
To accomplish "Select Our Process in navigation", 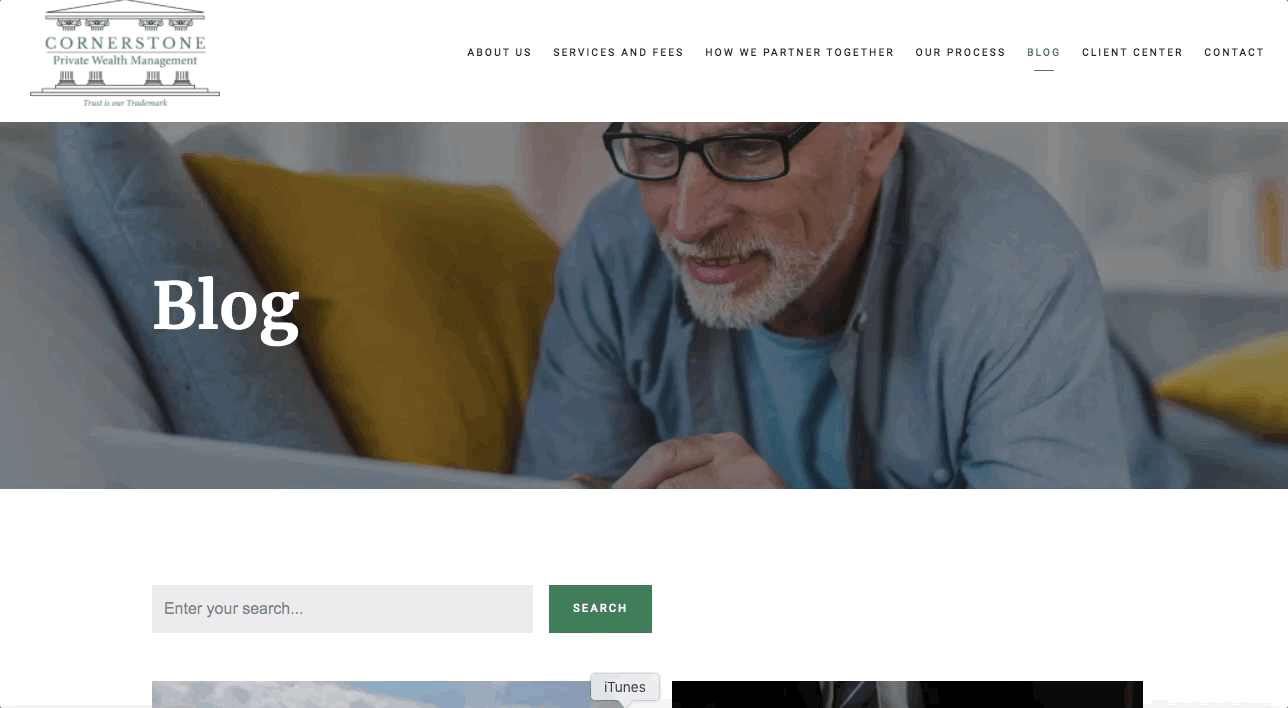I will pos(960,52).
